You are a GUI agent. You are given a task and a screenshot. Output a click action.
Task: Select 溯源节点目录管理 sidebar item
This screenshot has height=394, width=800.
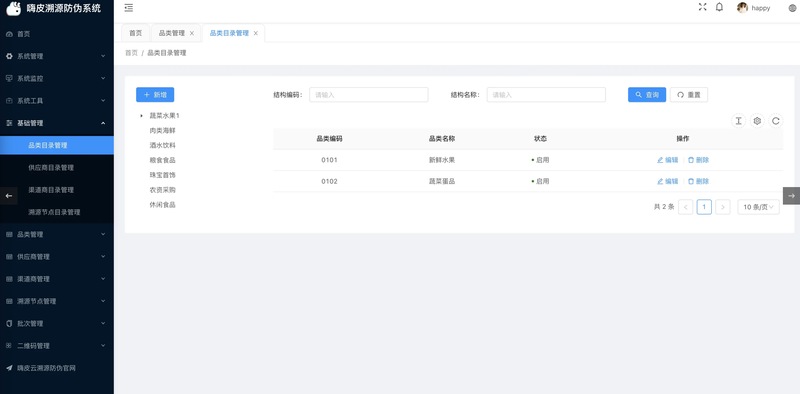coord(57,212)
